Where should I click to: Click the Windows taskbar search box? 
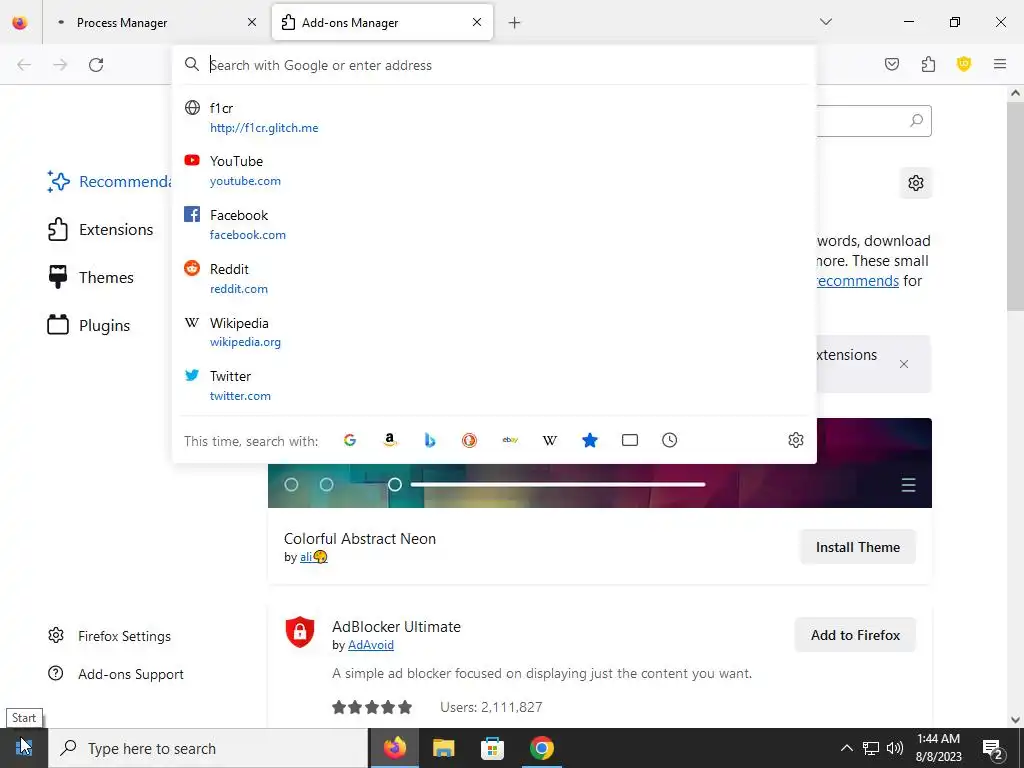click(208, 748)
